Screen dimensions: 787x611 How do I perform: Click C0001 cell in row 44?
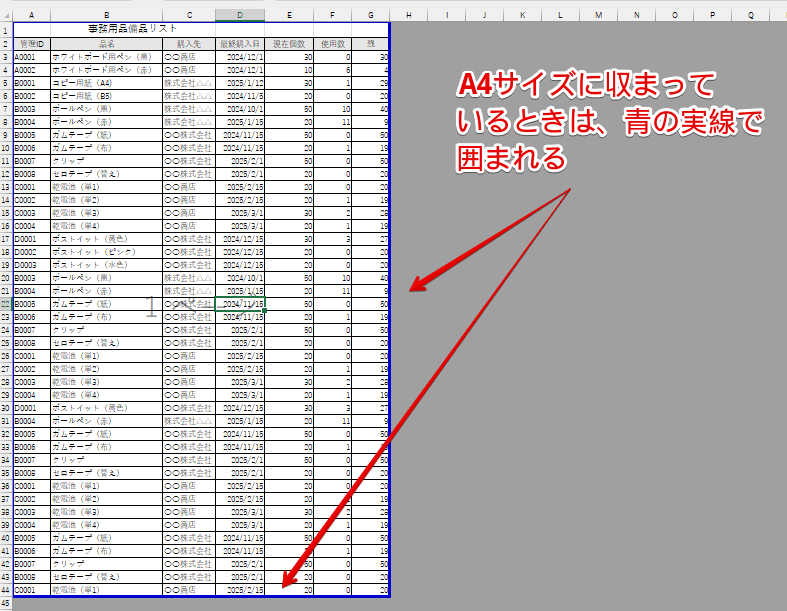(x=32, y=590)
